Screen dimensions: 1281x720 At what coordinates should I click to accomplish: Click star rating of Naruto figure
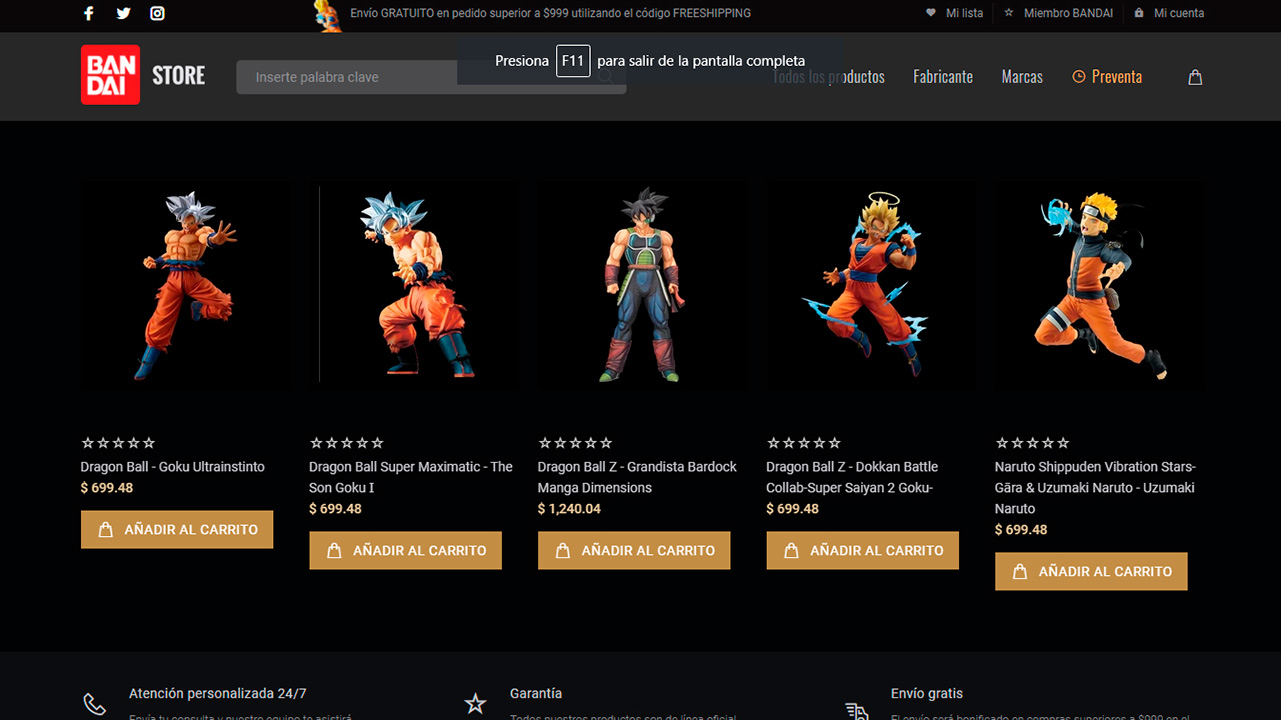point(1032,443)
